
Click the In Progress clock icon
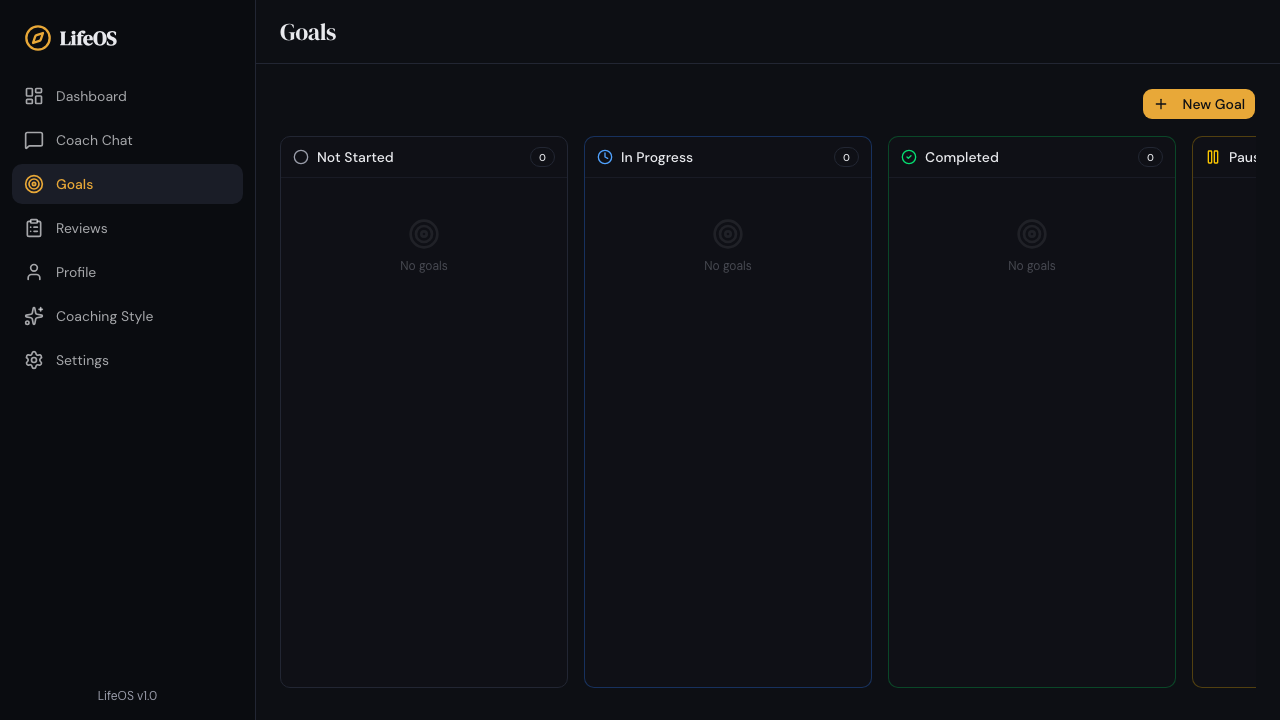[605, 157]
